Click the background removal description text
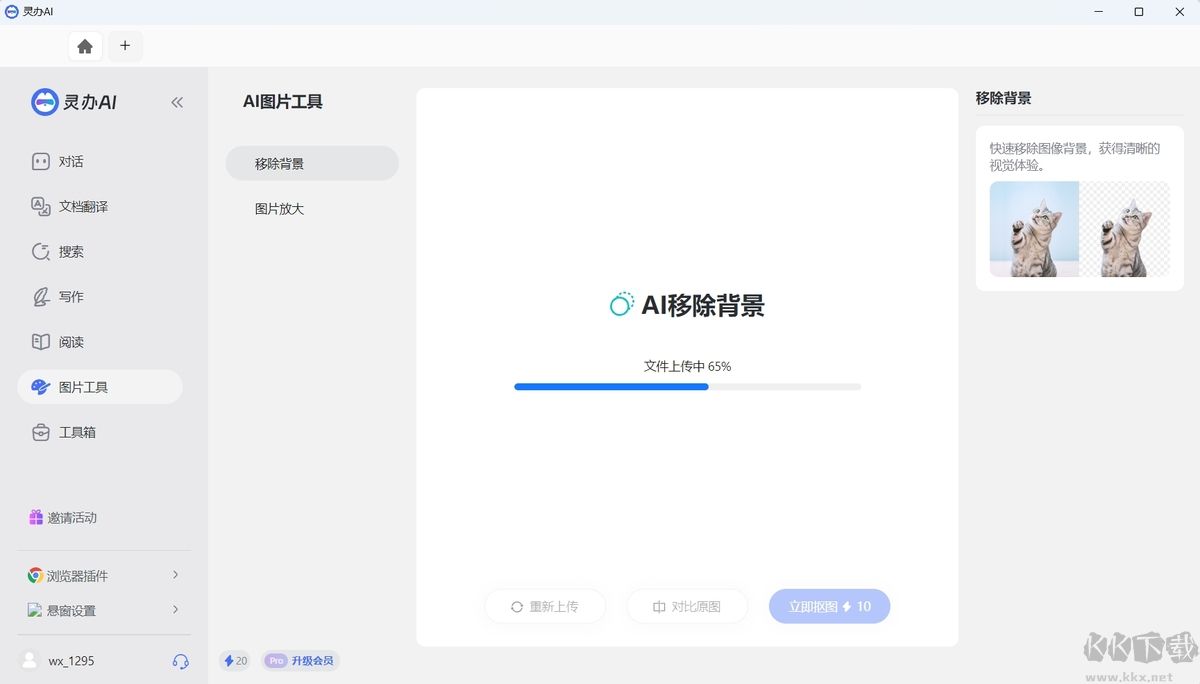1200x684 pixels. [x=1076, y=156]
